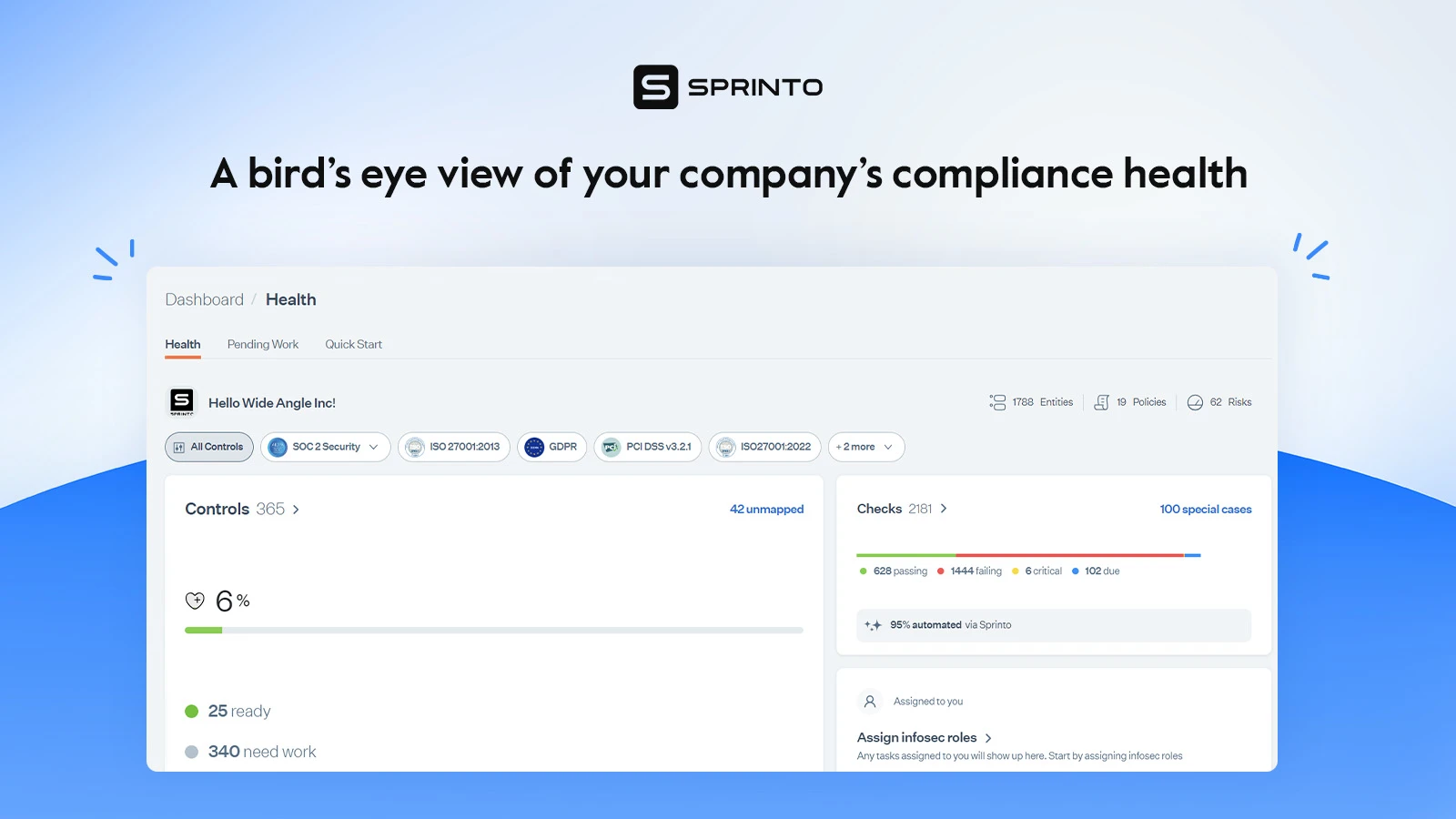Click the 'Hello Wide Angle Inc!' text

[x=272, y=403]
